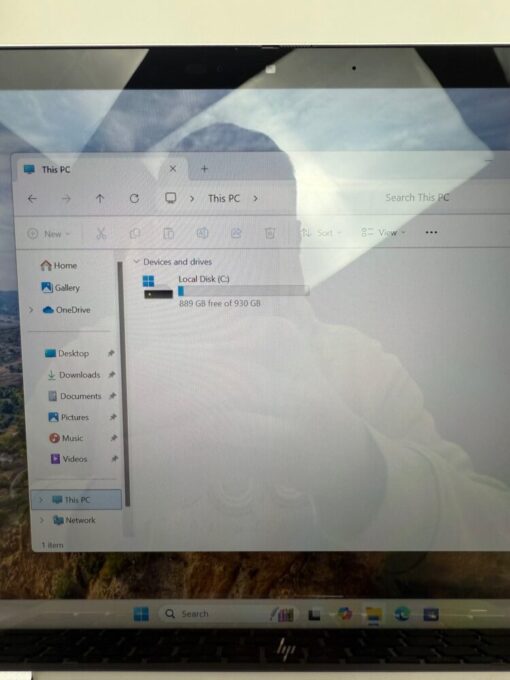Viewport: 510px width, 680px height.
Task: Click the Share toolbar icon
Action: point(236,233)
